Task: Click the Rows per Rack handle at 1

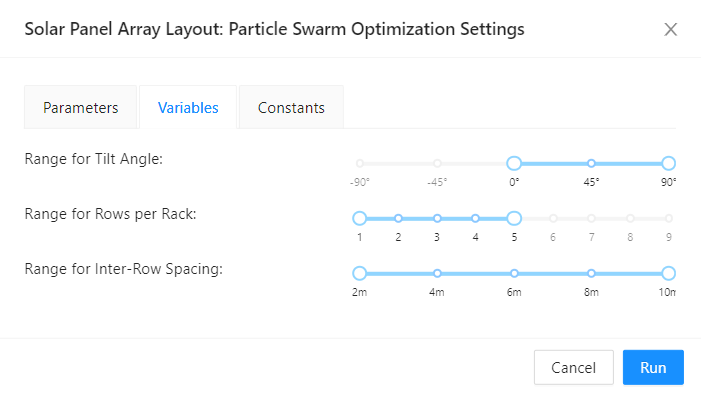Action: click(359, 218)
